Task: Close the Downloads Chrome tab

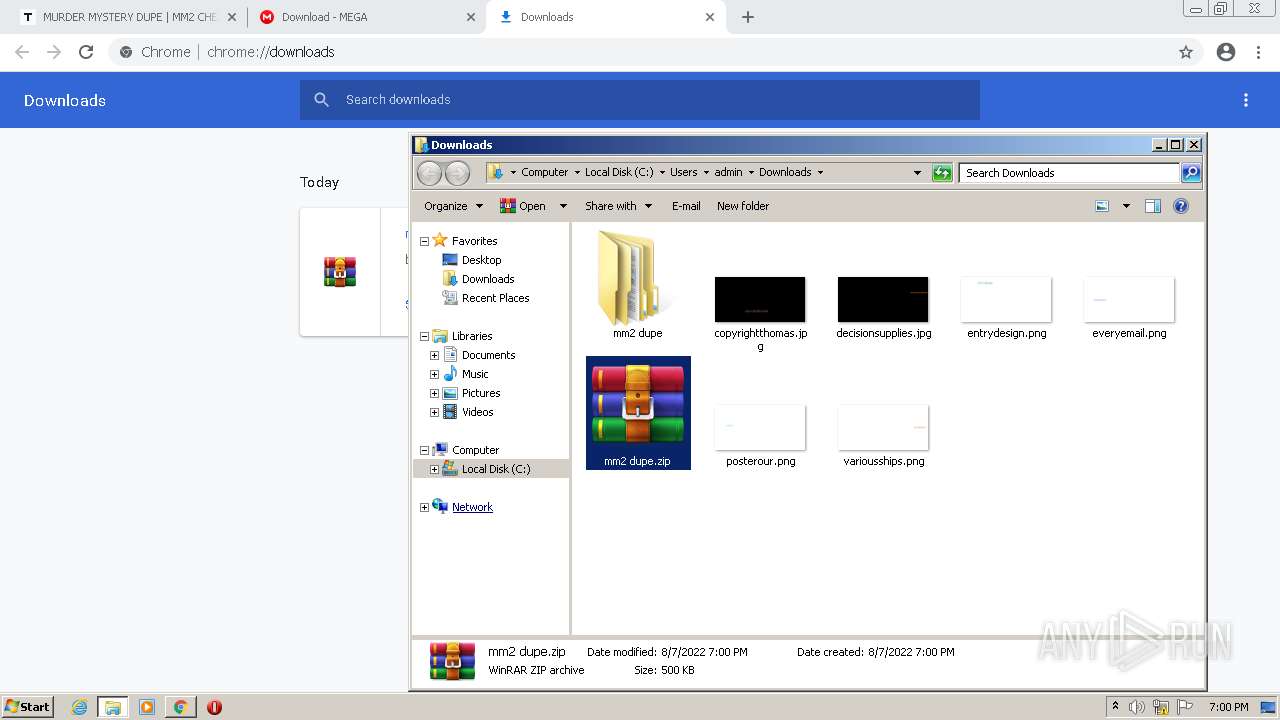Action: pos(710,17)
